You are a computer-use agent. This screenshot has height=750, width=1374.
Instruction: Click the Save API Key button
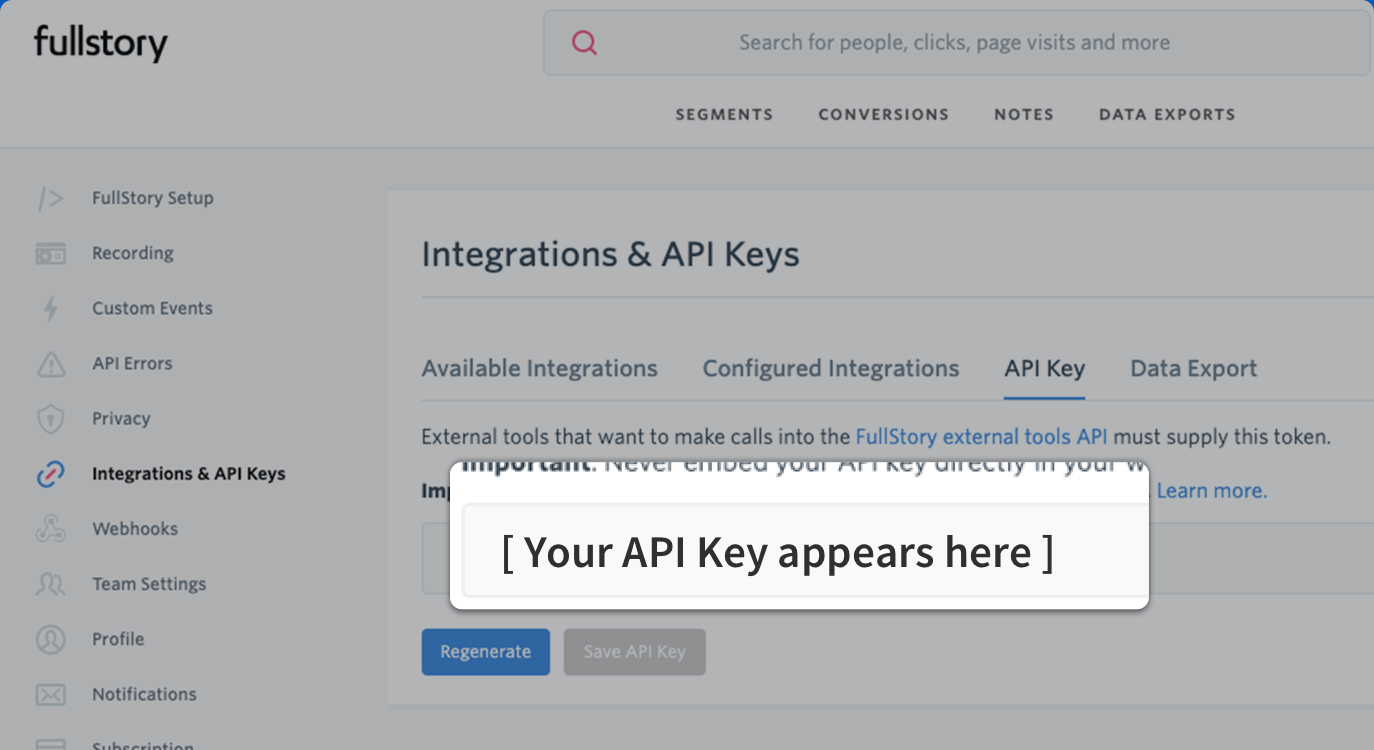point(635,652)
